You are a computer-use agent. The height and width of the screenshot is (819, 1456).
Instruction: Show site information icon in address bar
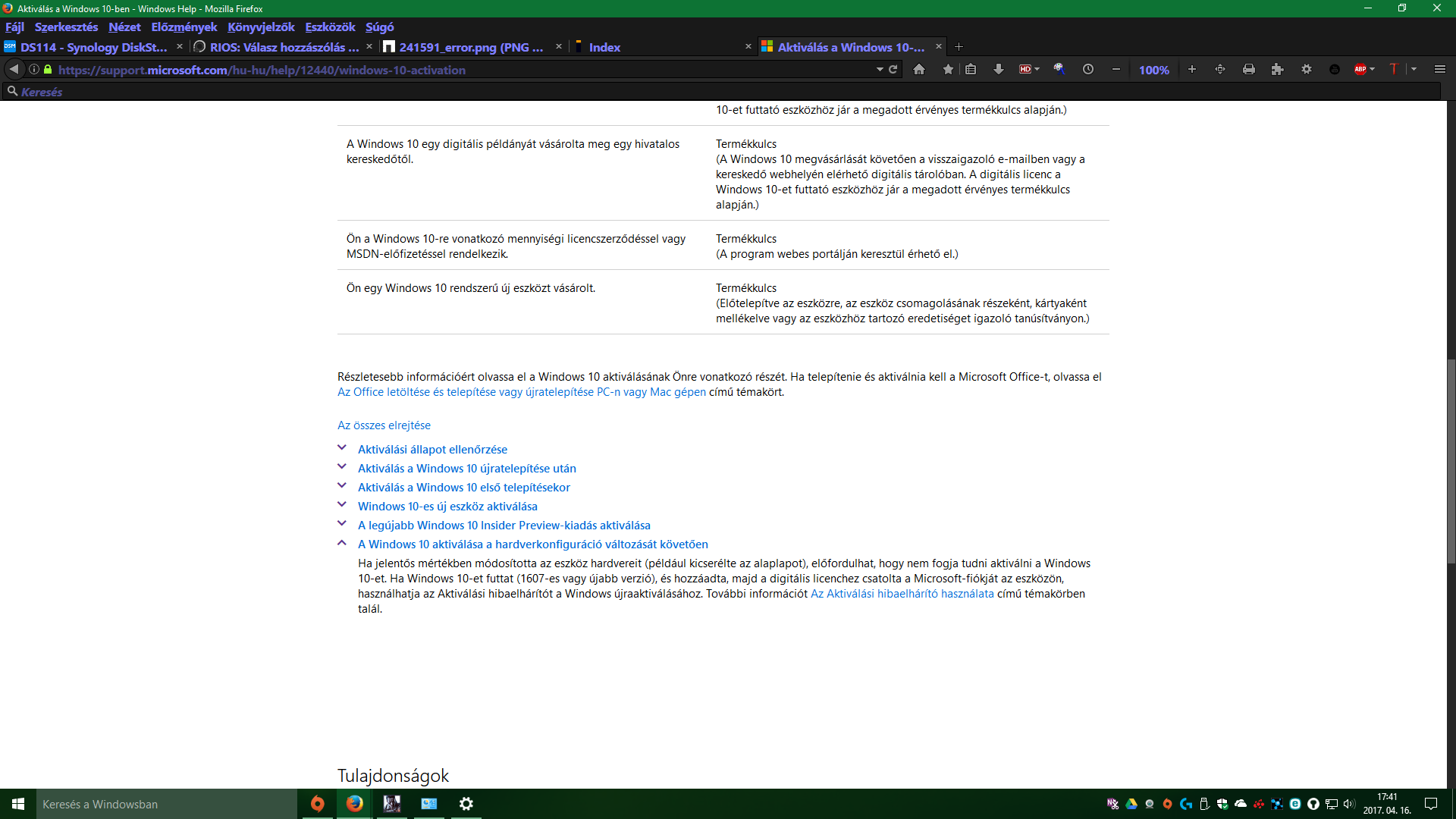tap(34, 69)
